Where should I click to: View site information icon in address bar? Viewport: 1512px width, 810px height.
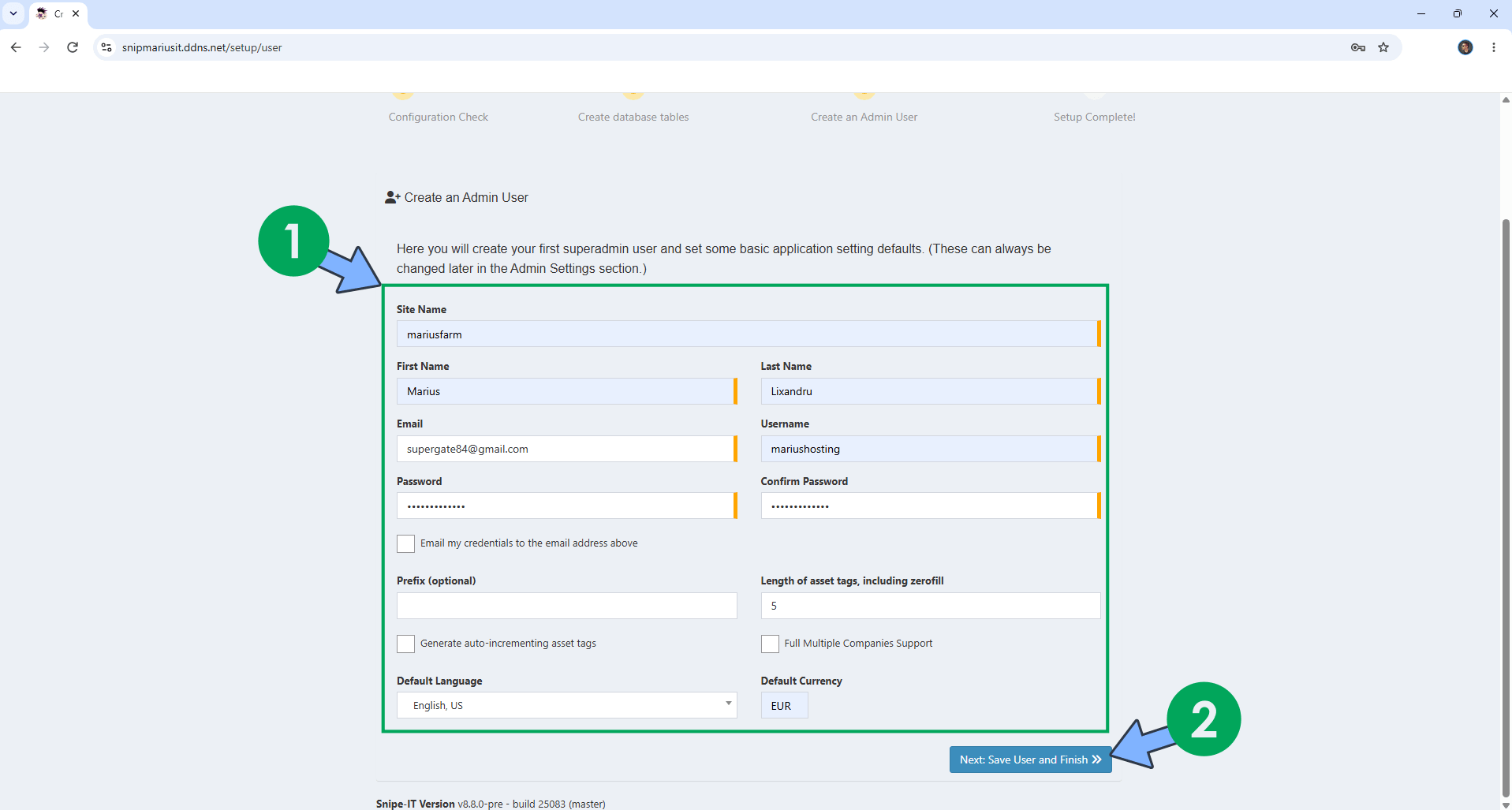tap(106, 47)
